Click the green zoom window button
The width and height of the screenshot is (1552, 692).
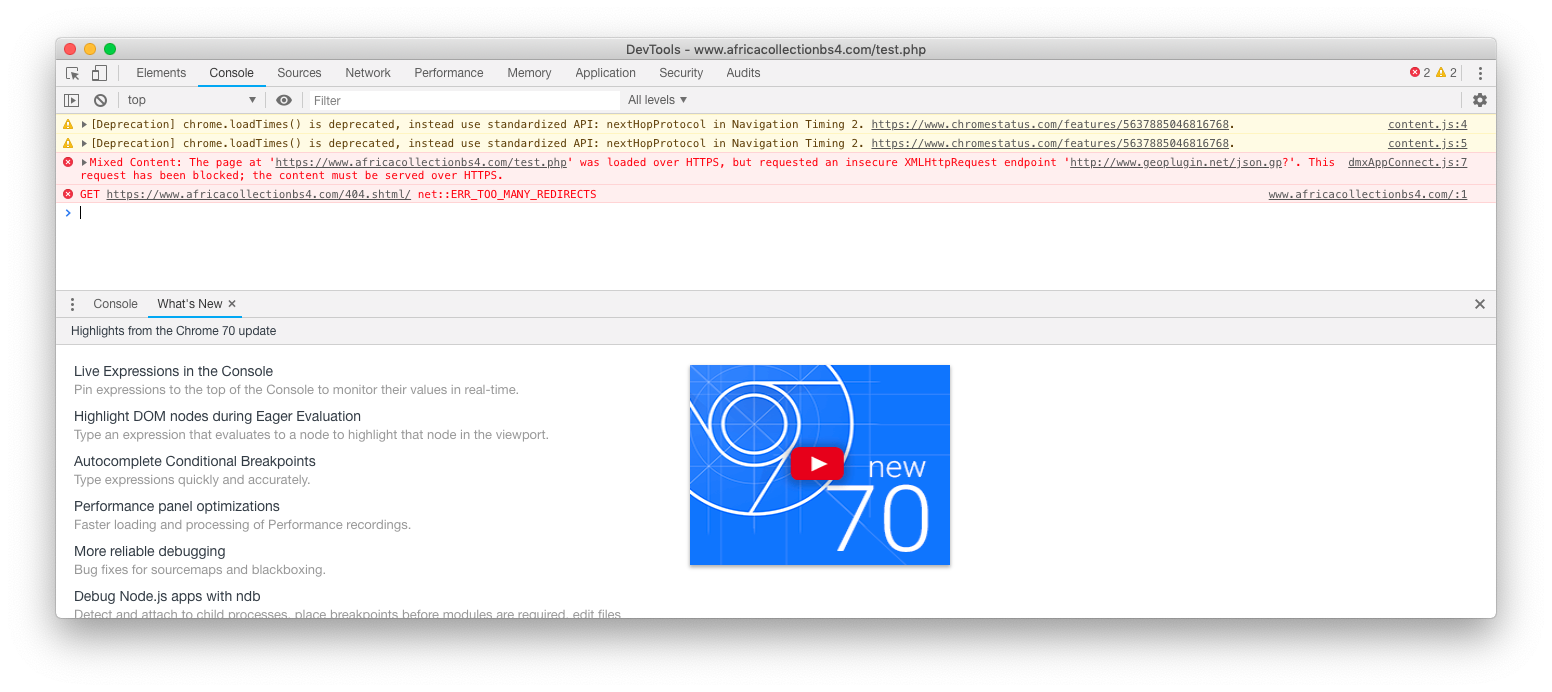[110, 49]
